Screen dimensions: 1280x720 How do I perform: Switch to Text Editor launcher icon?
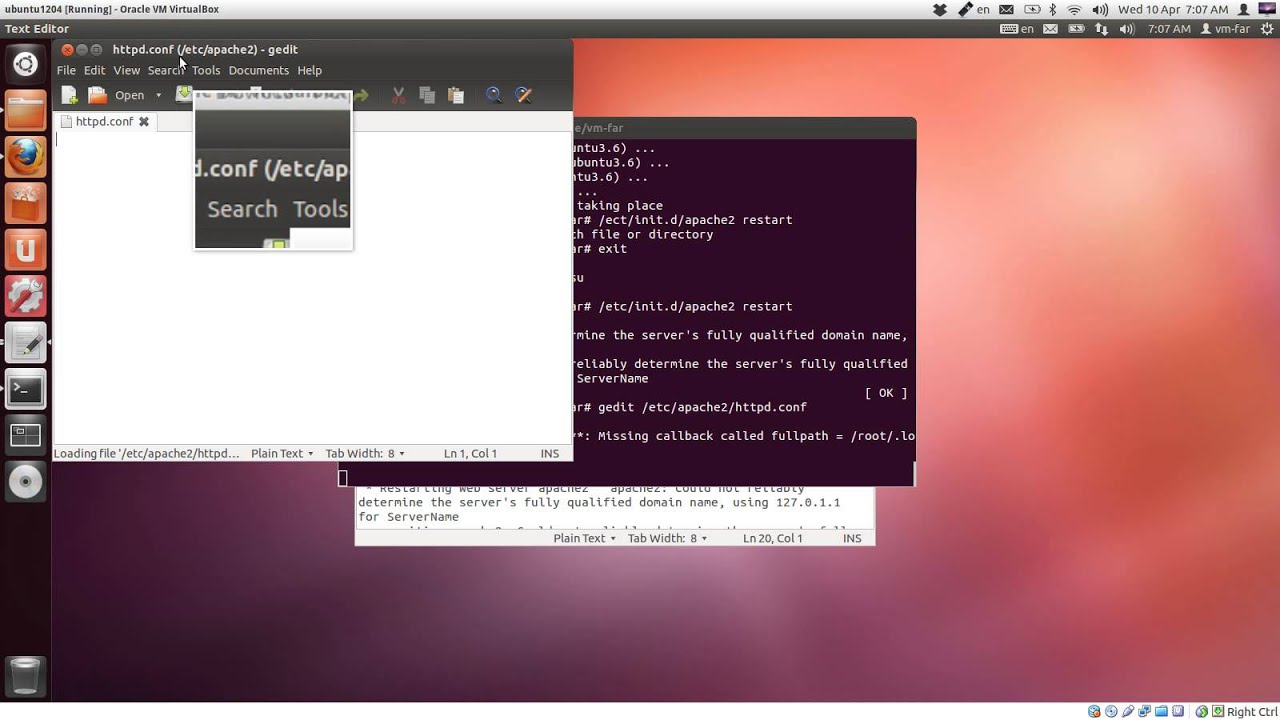[x=26, y=342]
